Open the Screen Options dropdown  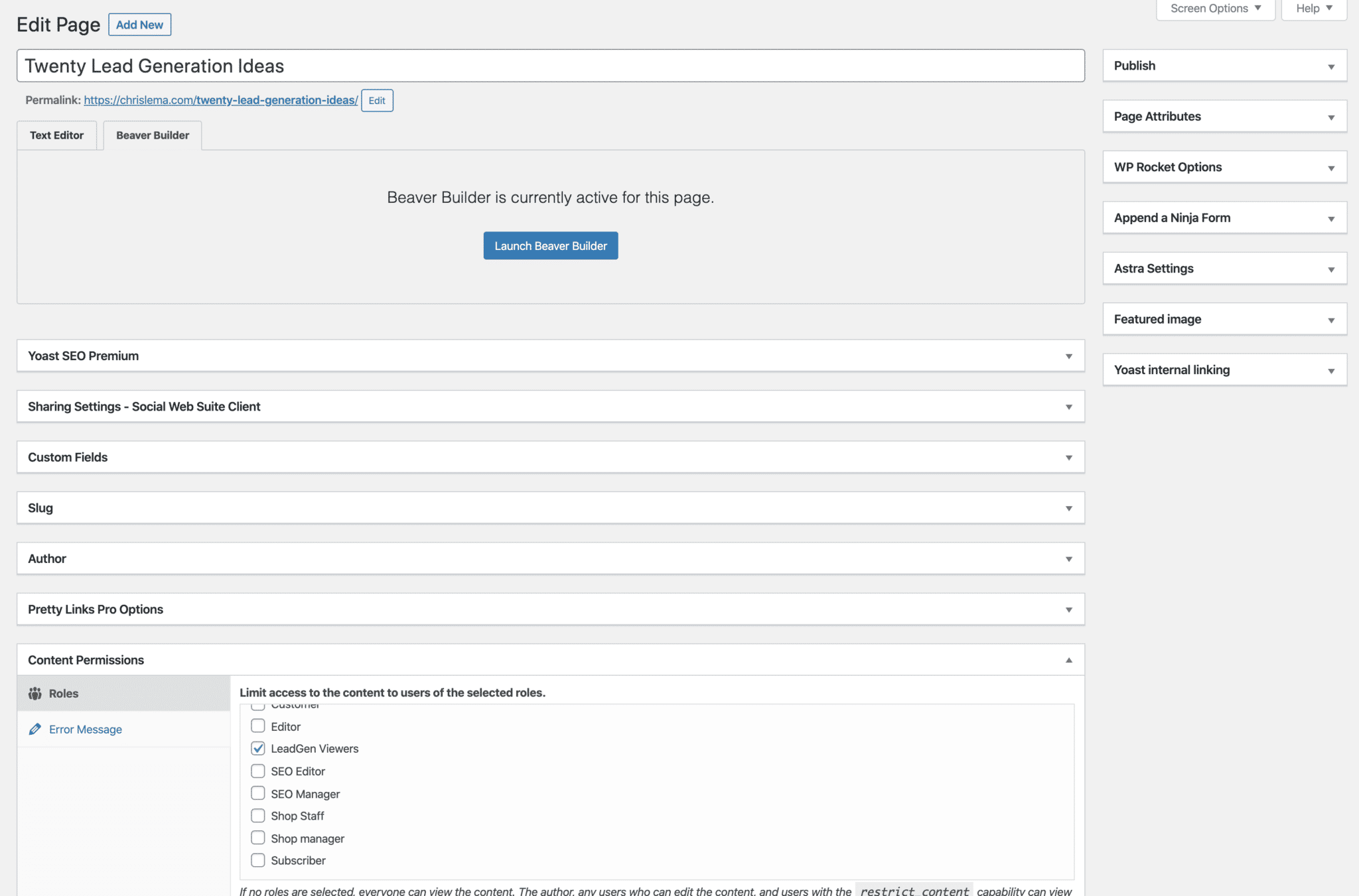click(1215, 9)
